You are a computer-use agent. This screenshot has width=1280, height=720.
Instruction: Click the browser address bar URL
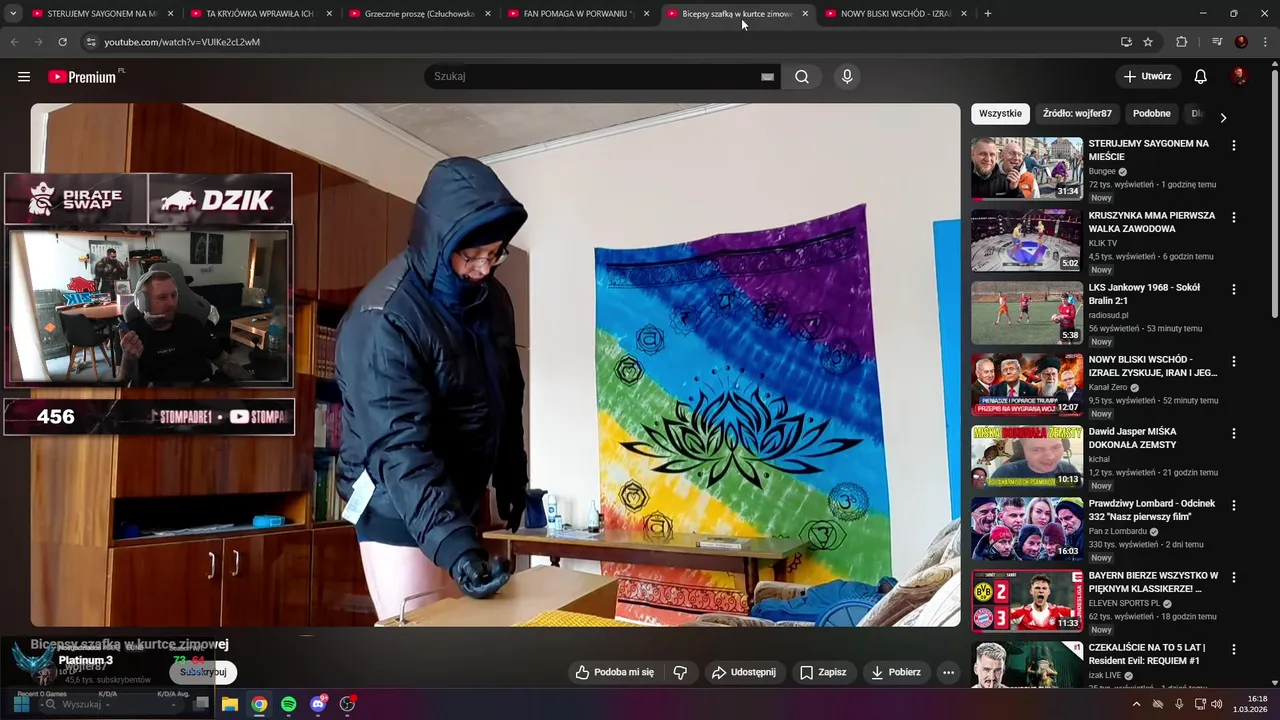point(182,42)
